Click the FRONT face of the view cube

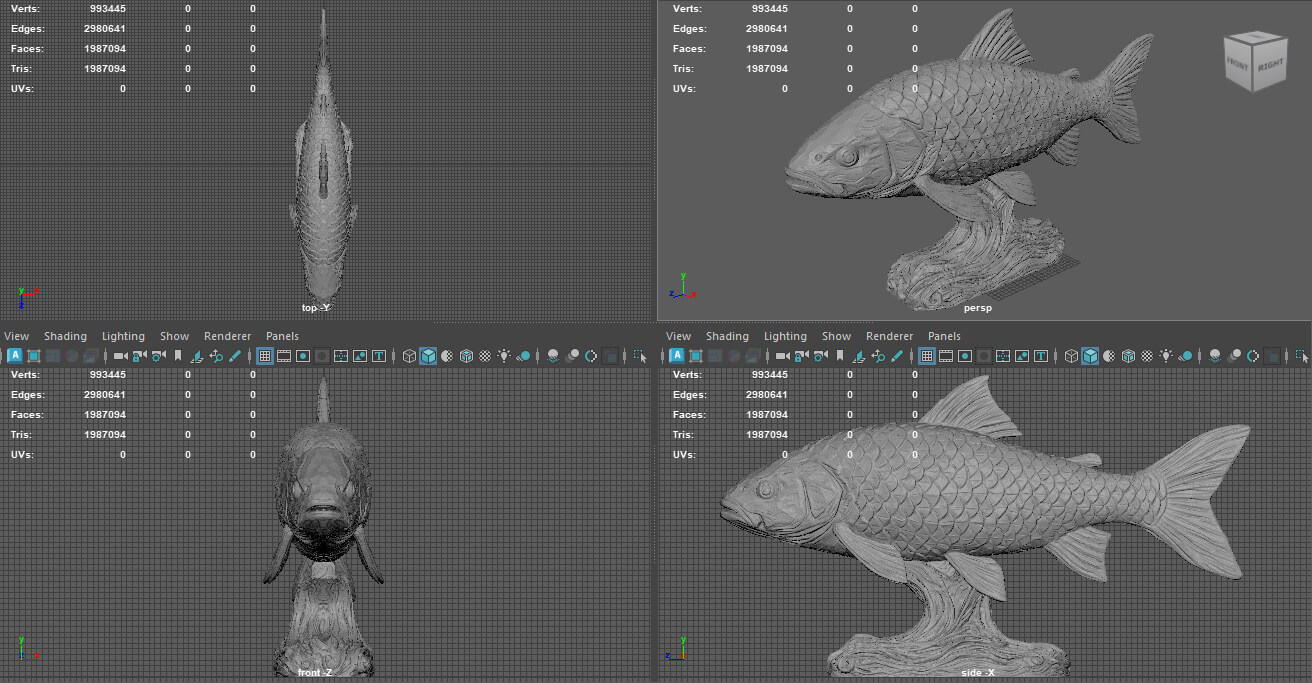click(x=1240, y=65)
